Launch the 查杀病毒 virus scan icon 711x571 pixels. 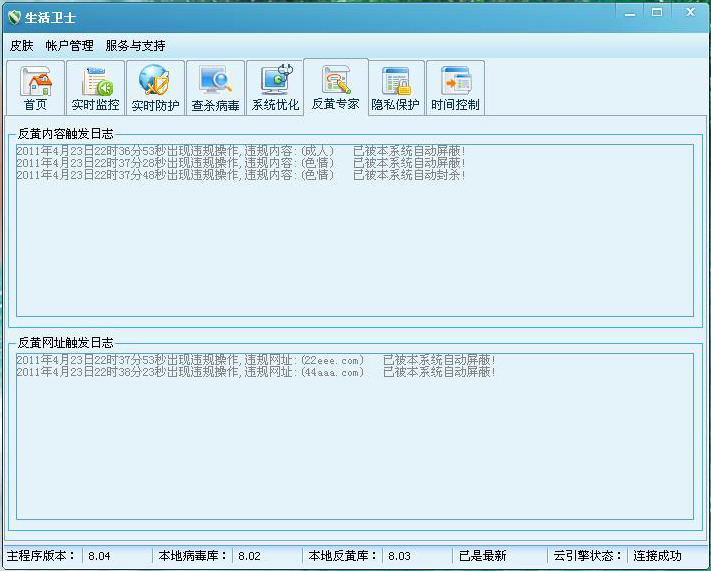pos(215,88)
